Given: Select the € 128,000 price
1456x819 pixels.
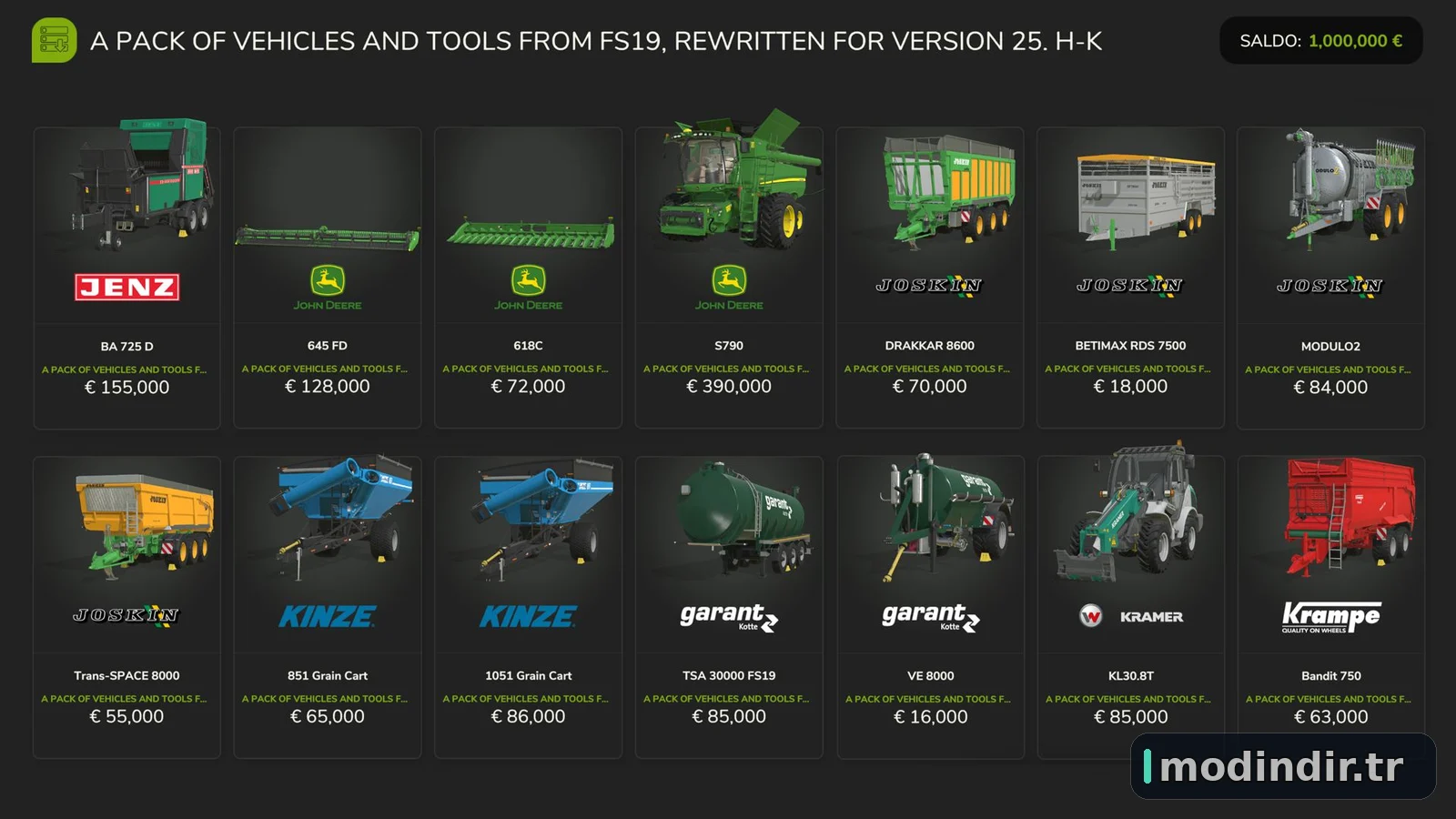Looking at the screenshot, I should (x=328, y=387).
